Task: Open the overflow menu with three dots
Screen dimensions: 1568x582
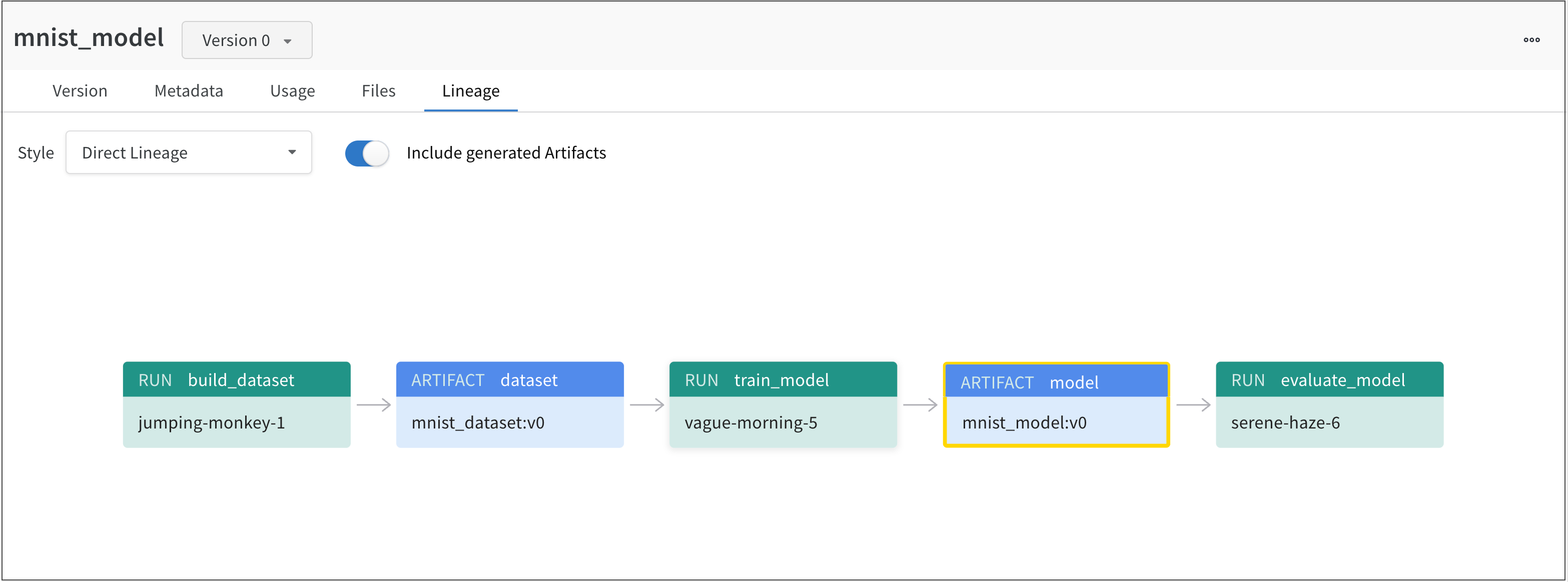Action: 1531,39
